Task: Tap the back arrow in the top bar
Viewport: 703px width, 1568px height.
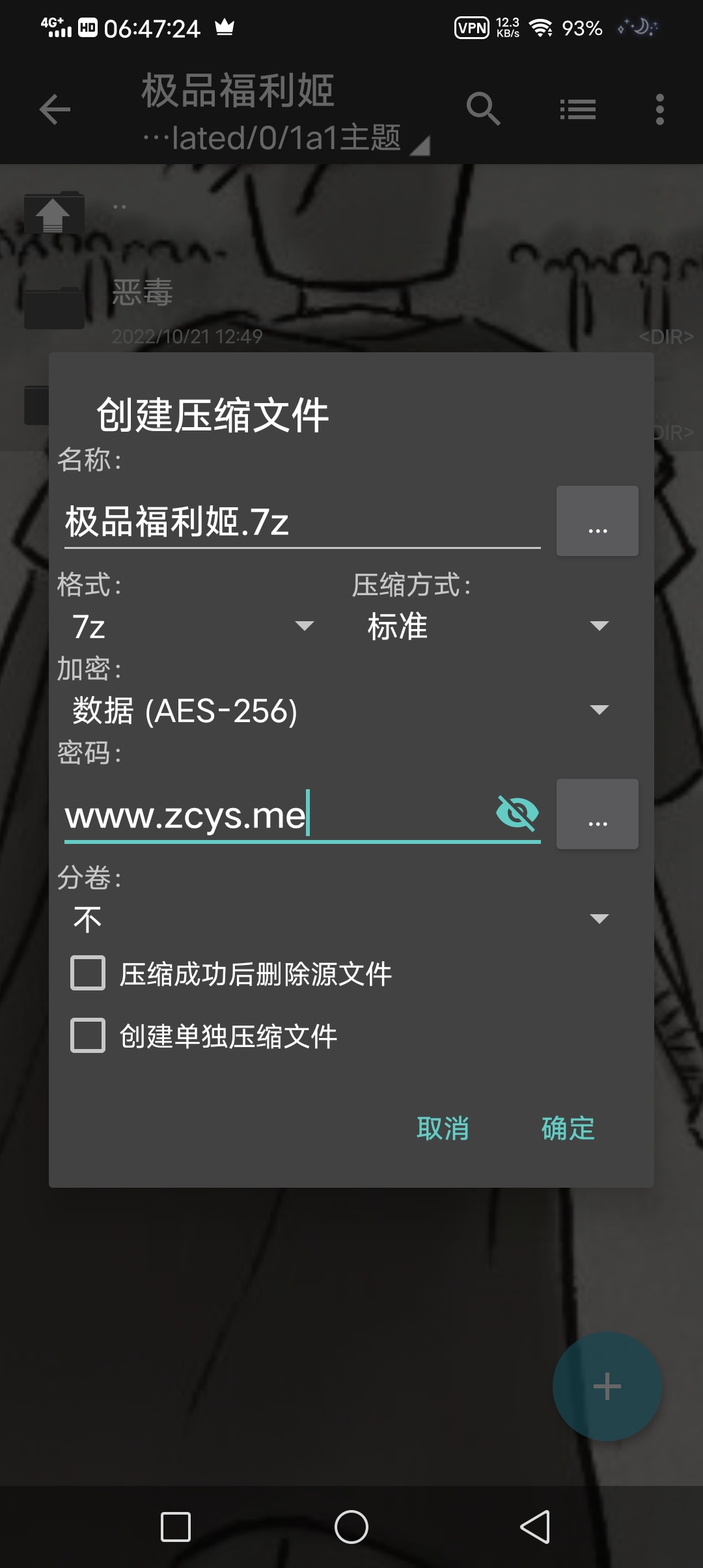Action: point(55,109)
